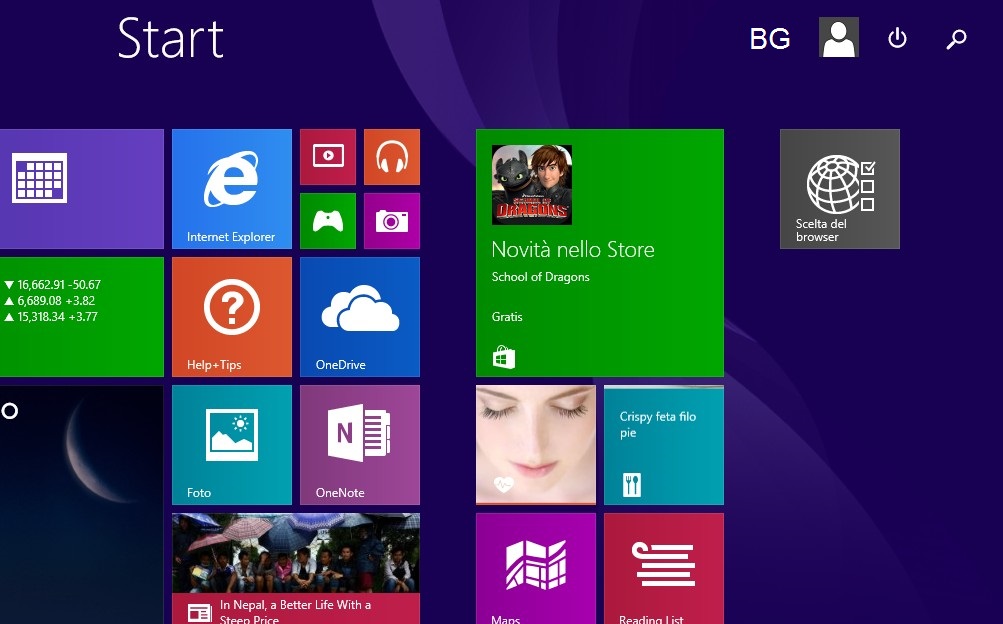Launch Internet Explorer tile

tap(232, 189)
